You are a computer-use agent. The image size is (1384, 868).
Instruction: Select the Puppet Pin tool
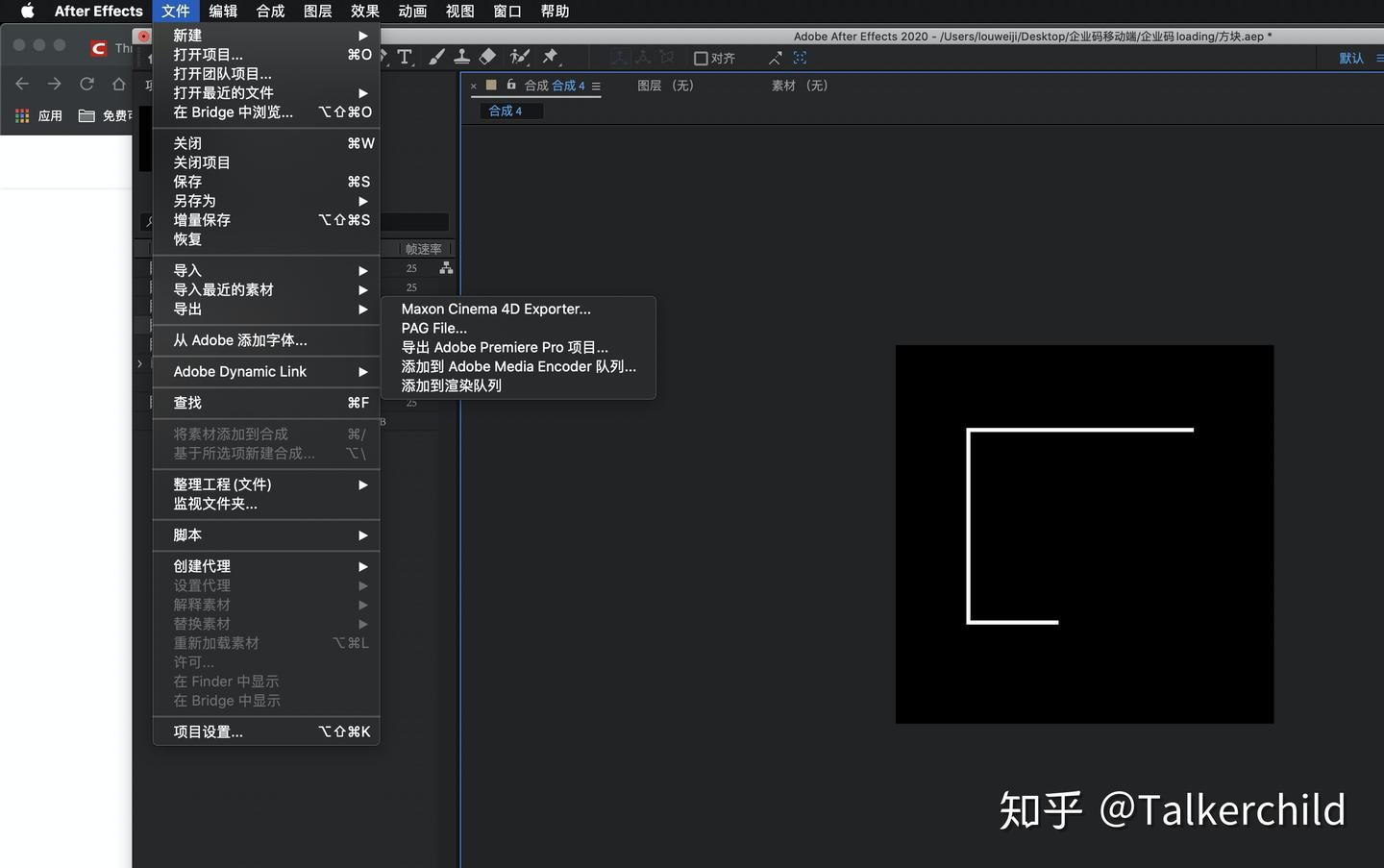point(551,58)
